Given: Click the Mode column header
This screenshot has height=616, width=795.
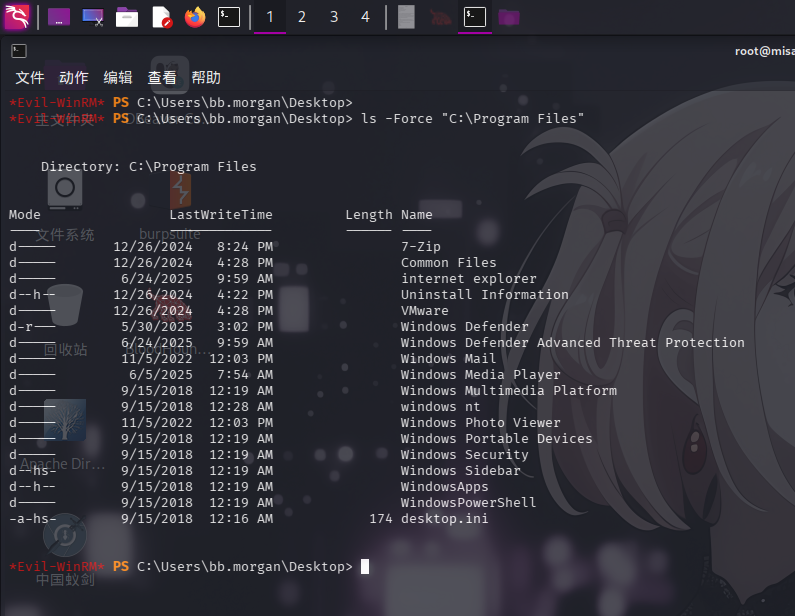Looking at the screenshot, I should coord(24,214).
